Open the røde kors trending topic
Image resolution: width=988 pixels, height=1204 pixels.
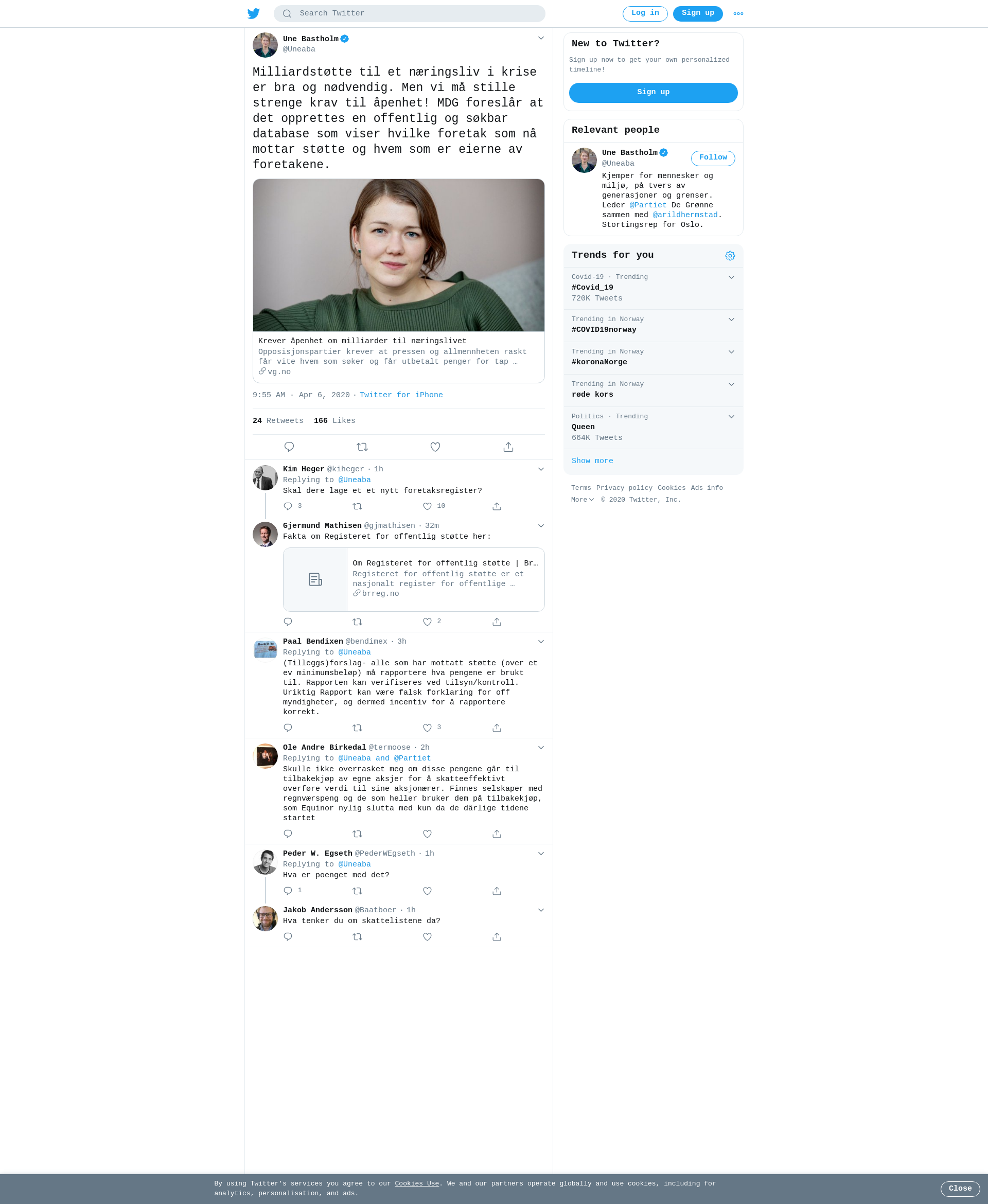pyautogui.click(x=653, y=391)
